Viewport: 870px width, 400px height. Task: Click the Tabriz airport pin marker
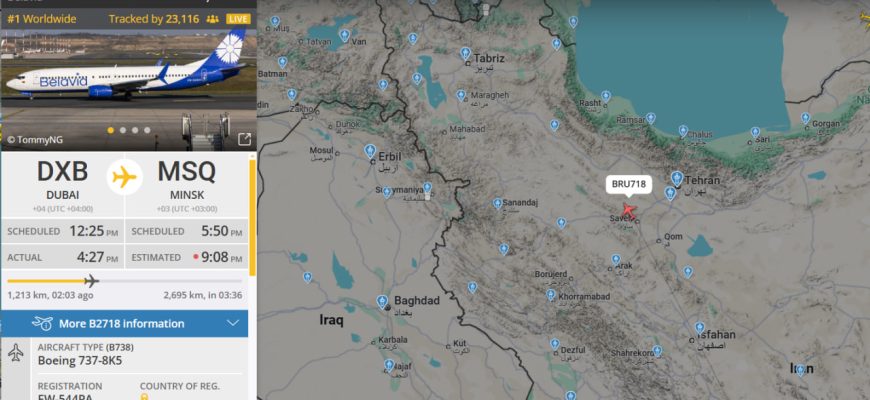(x=465, y=53)
